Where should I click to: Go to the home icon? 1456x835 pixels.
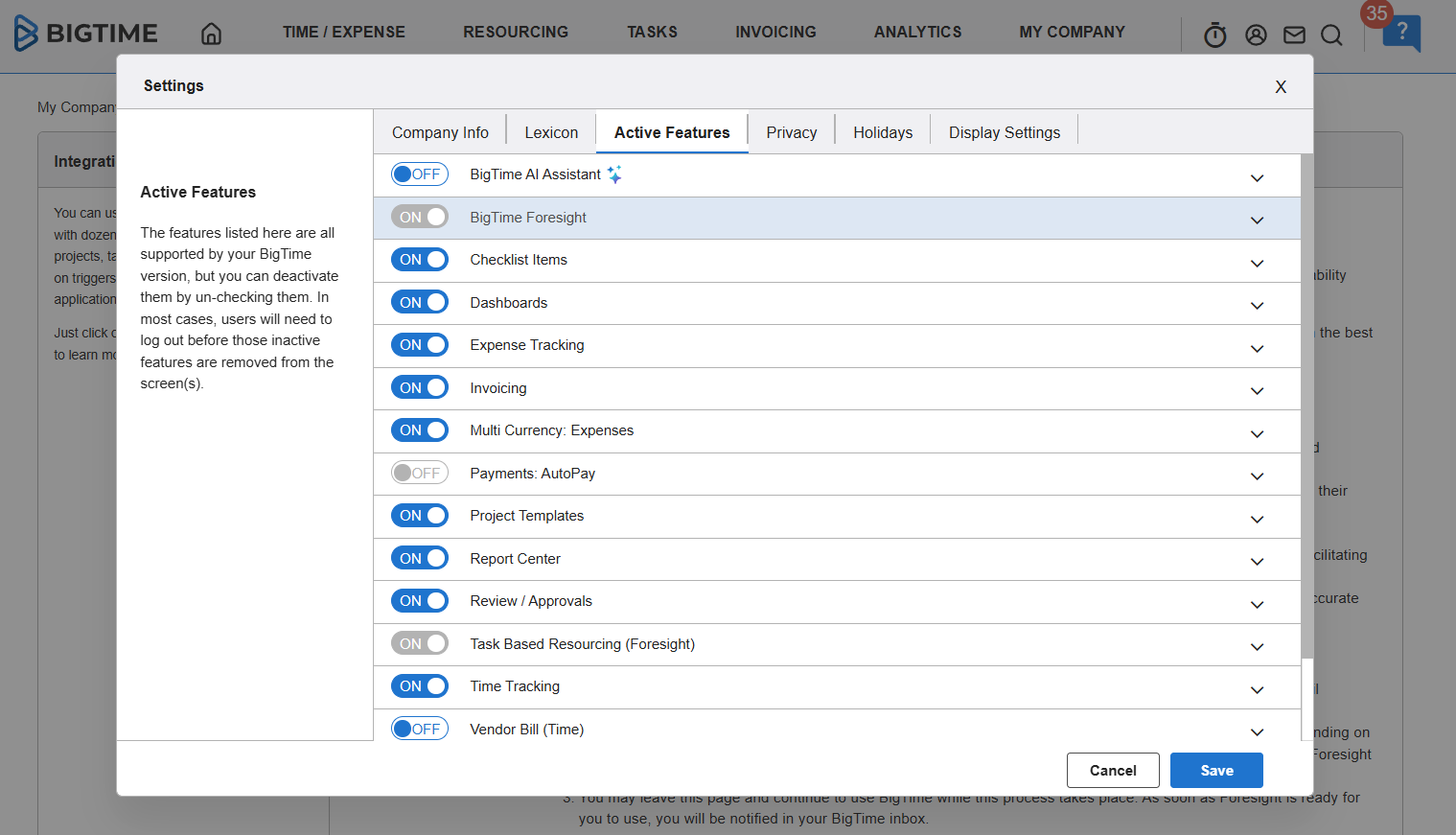coord(212,34)
